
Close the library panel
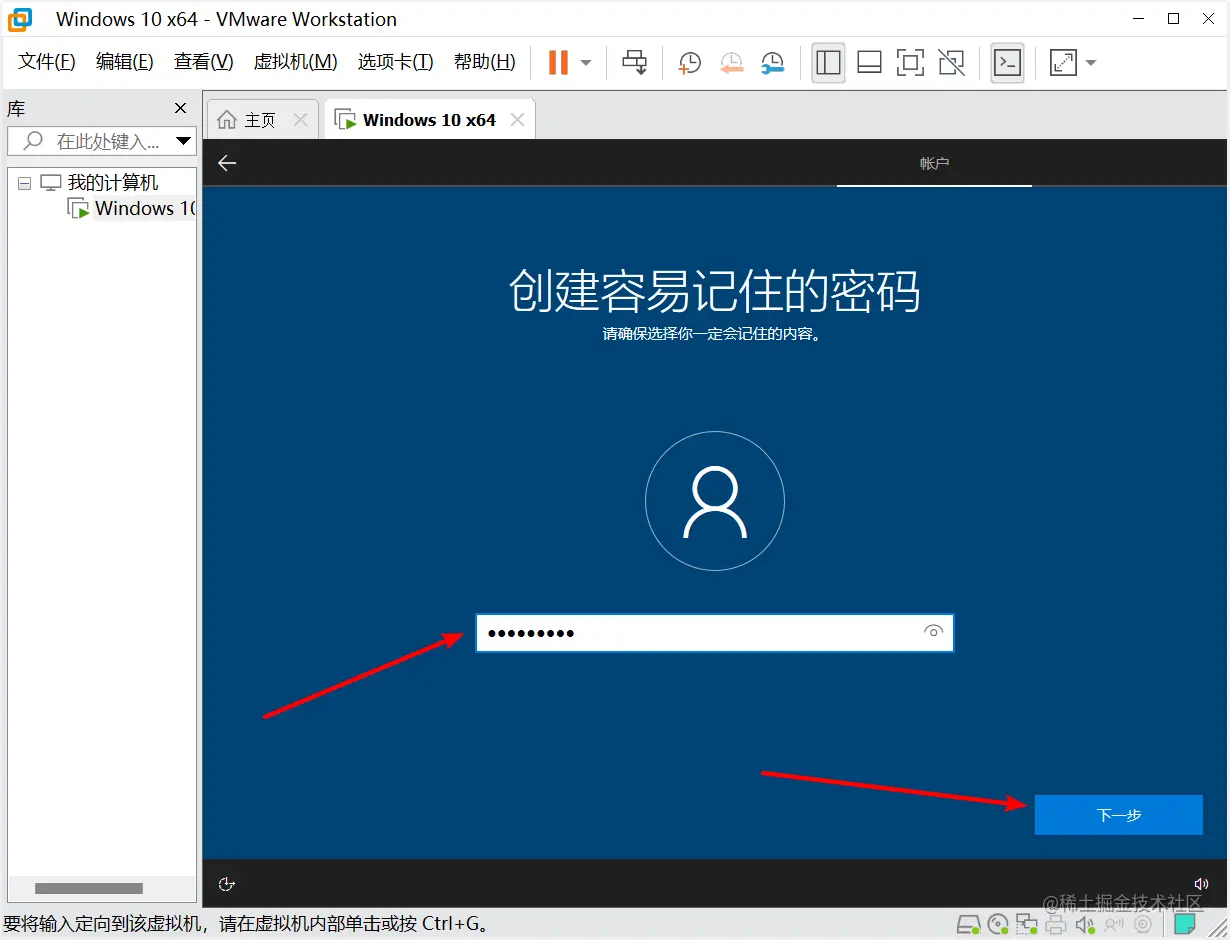pos(181,108)
